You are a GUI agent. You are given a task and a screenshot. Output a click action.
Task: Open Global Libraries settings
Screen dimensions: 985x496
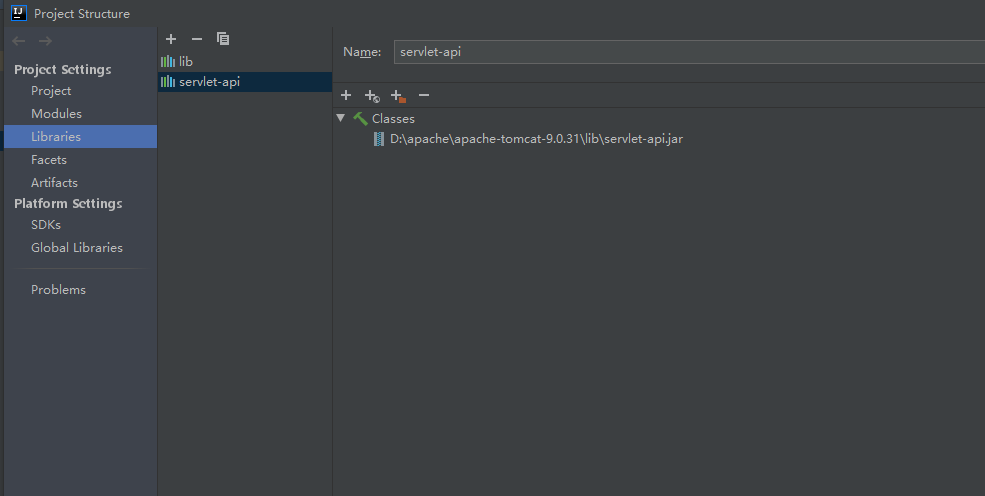coord(77,247)
